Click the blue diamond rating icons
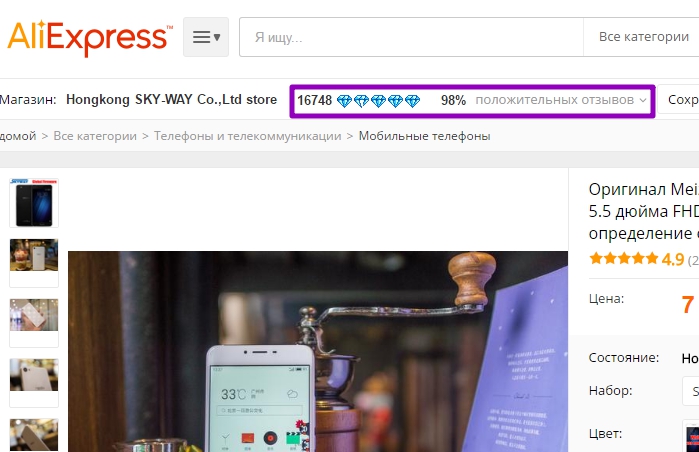Screen dimensions: 699x452 pos(378,101)
